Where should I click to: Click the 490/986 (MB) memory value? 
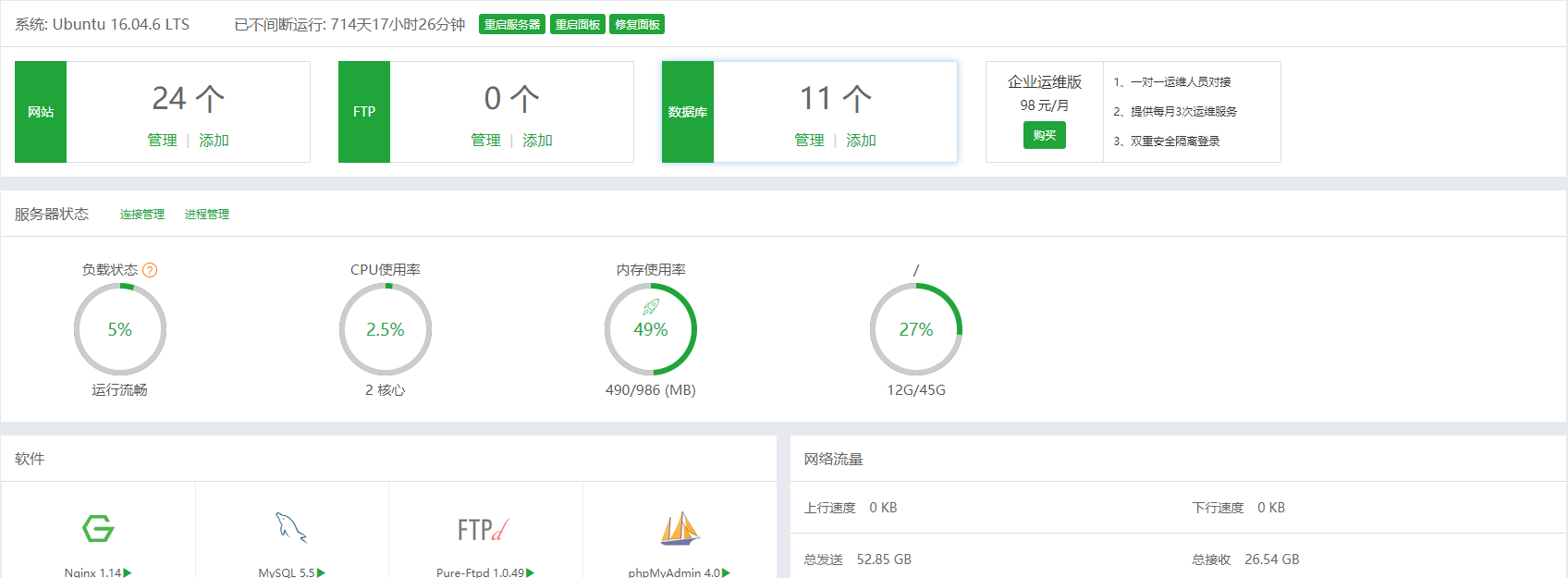[x=651, y=390]
